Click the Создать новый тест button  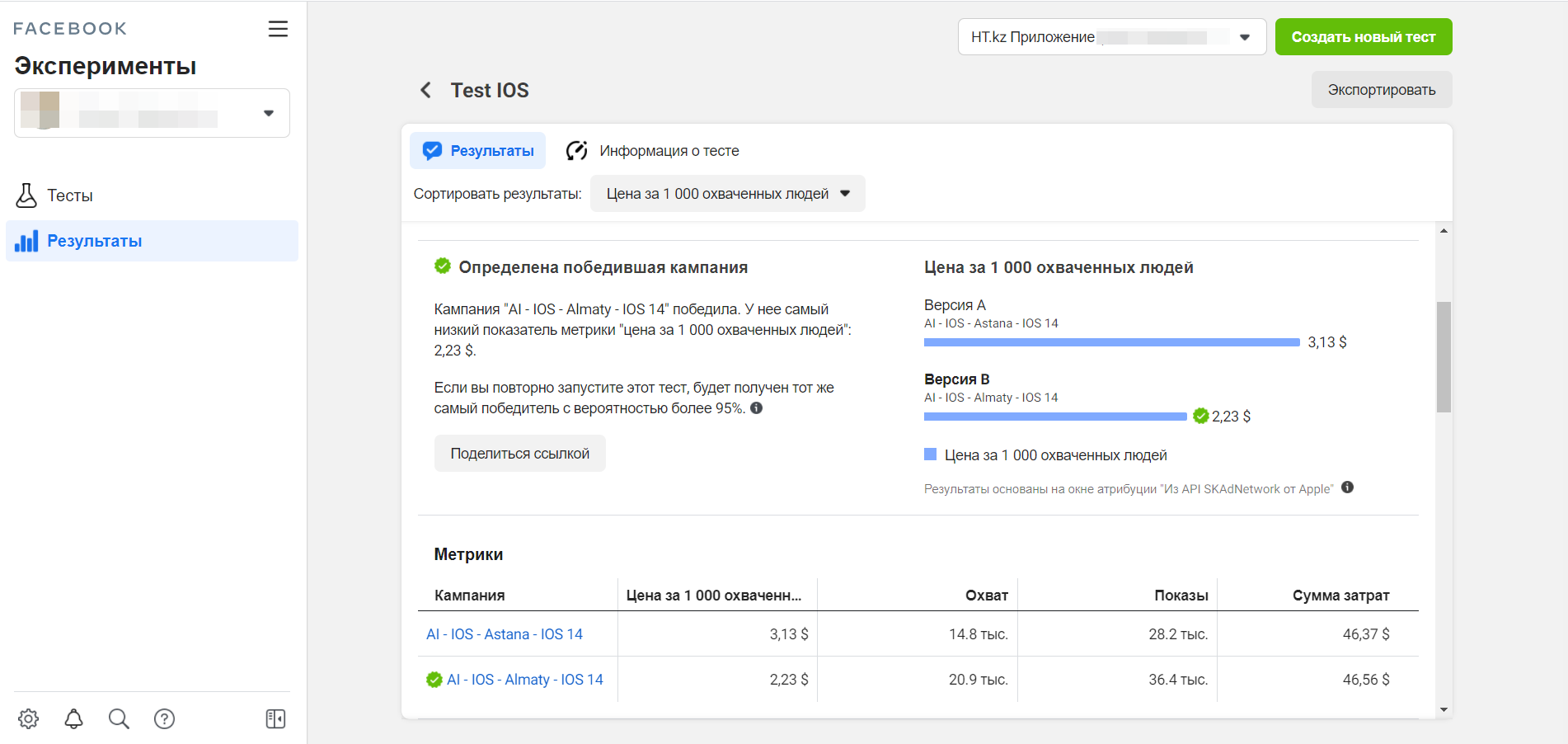pyautogui.click(x=1363, y=37)
